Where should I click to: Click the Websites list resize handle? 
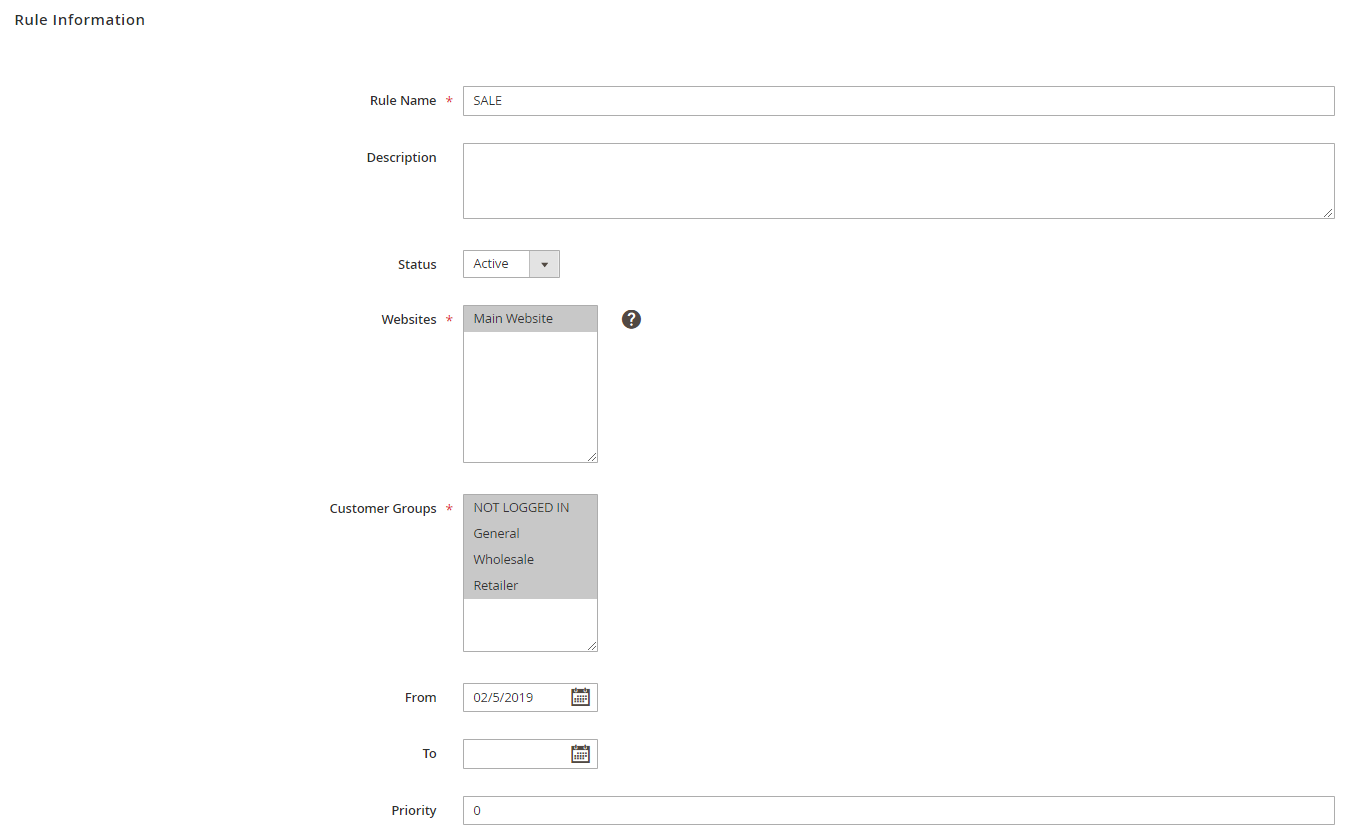pos(592,457)
